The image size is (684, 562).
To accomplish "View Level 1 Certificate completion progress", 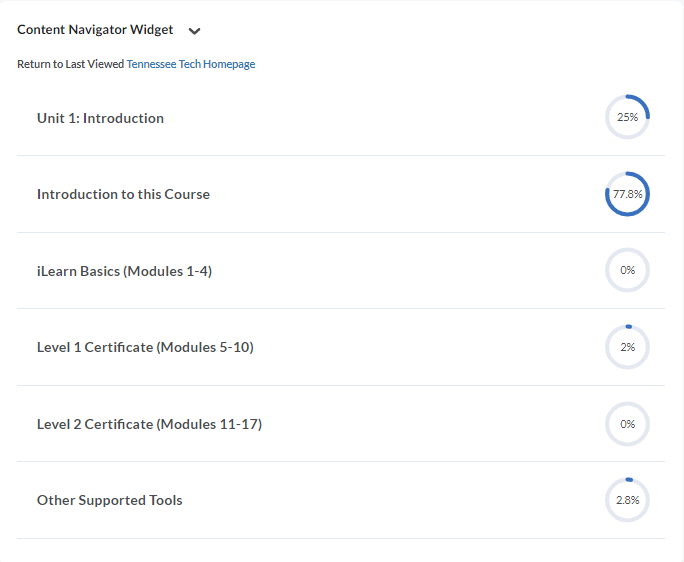I will 627,347.
